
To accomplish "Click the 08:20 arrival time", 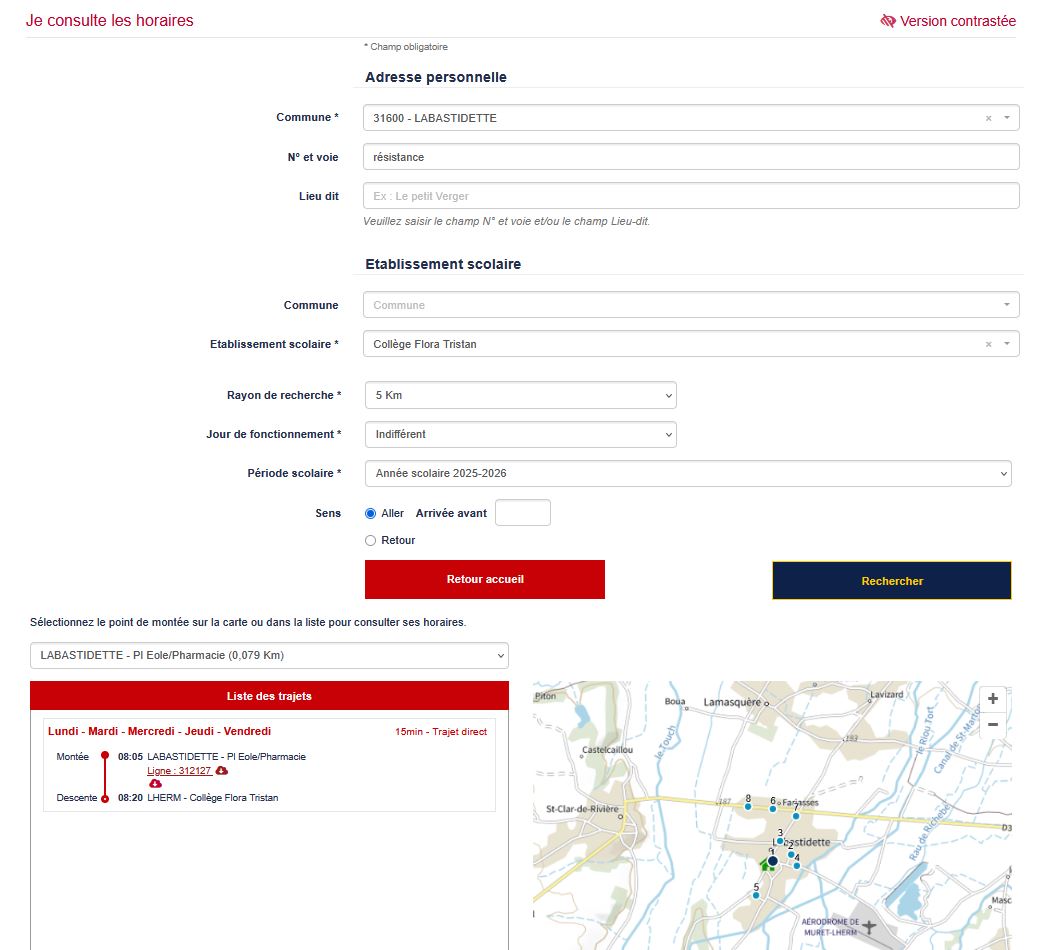I will (130, 798).
